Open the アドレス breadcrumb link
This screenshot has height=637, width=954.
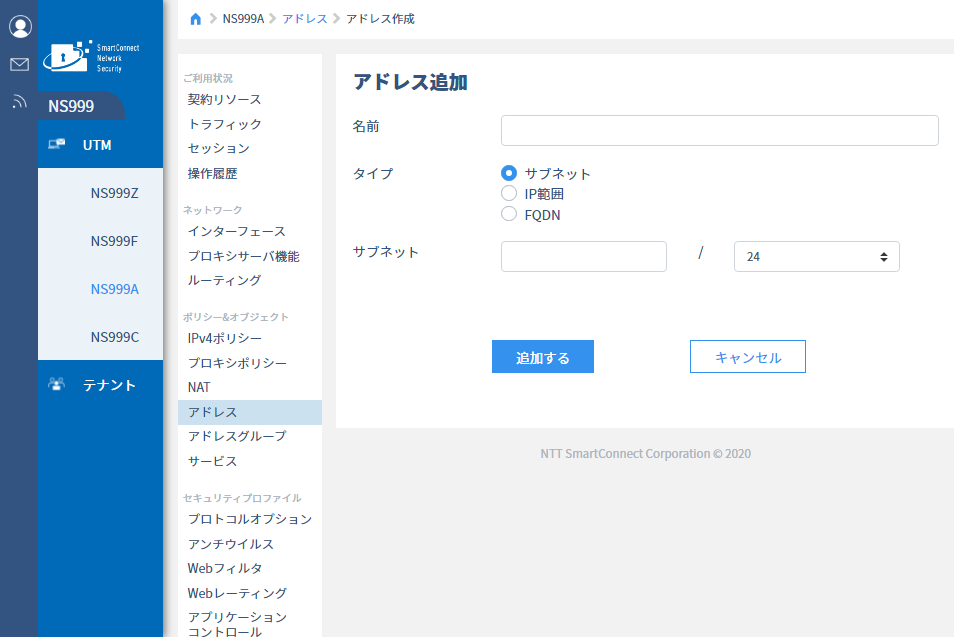tap(305, 19)
